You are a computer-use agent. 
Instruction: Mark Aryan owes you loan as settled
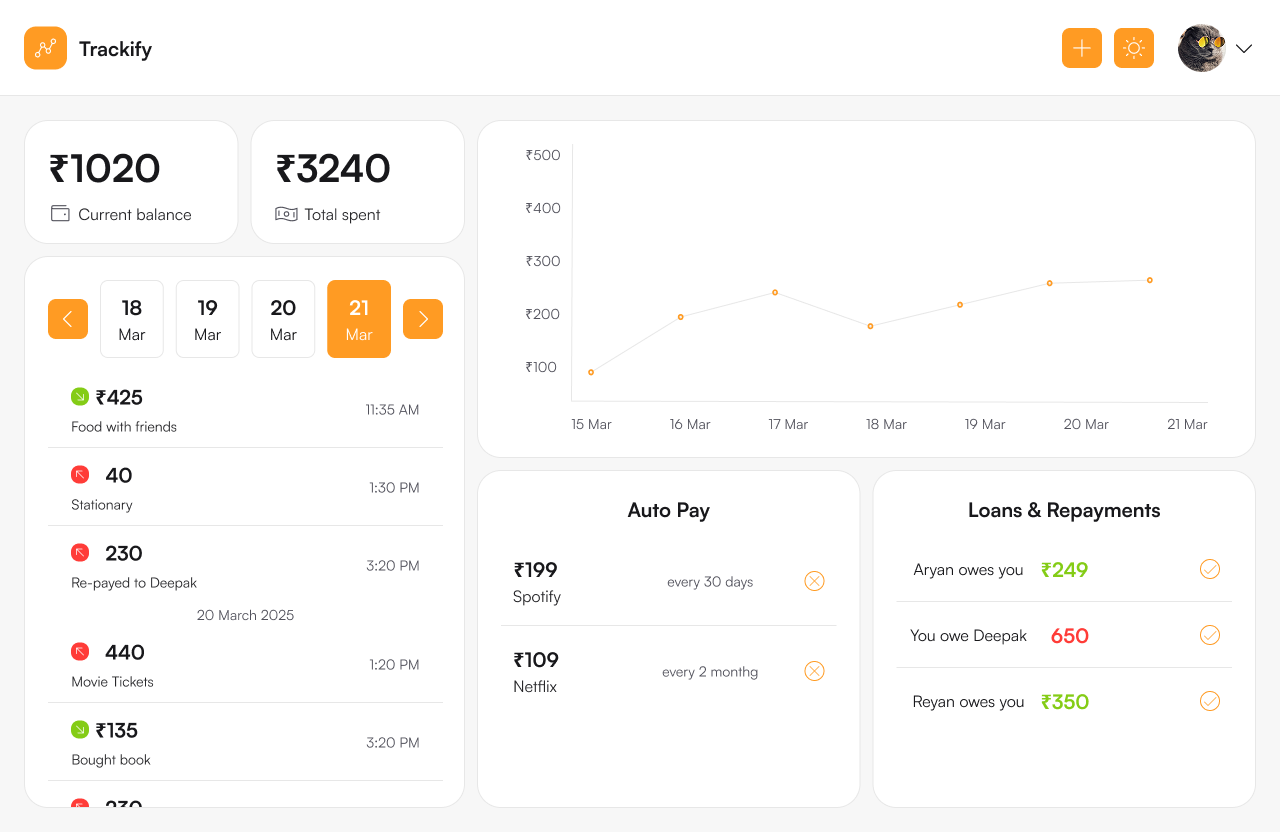pos(1210,569)
